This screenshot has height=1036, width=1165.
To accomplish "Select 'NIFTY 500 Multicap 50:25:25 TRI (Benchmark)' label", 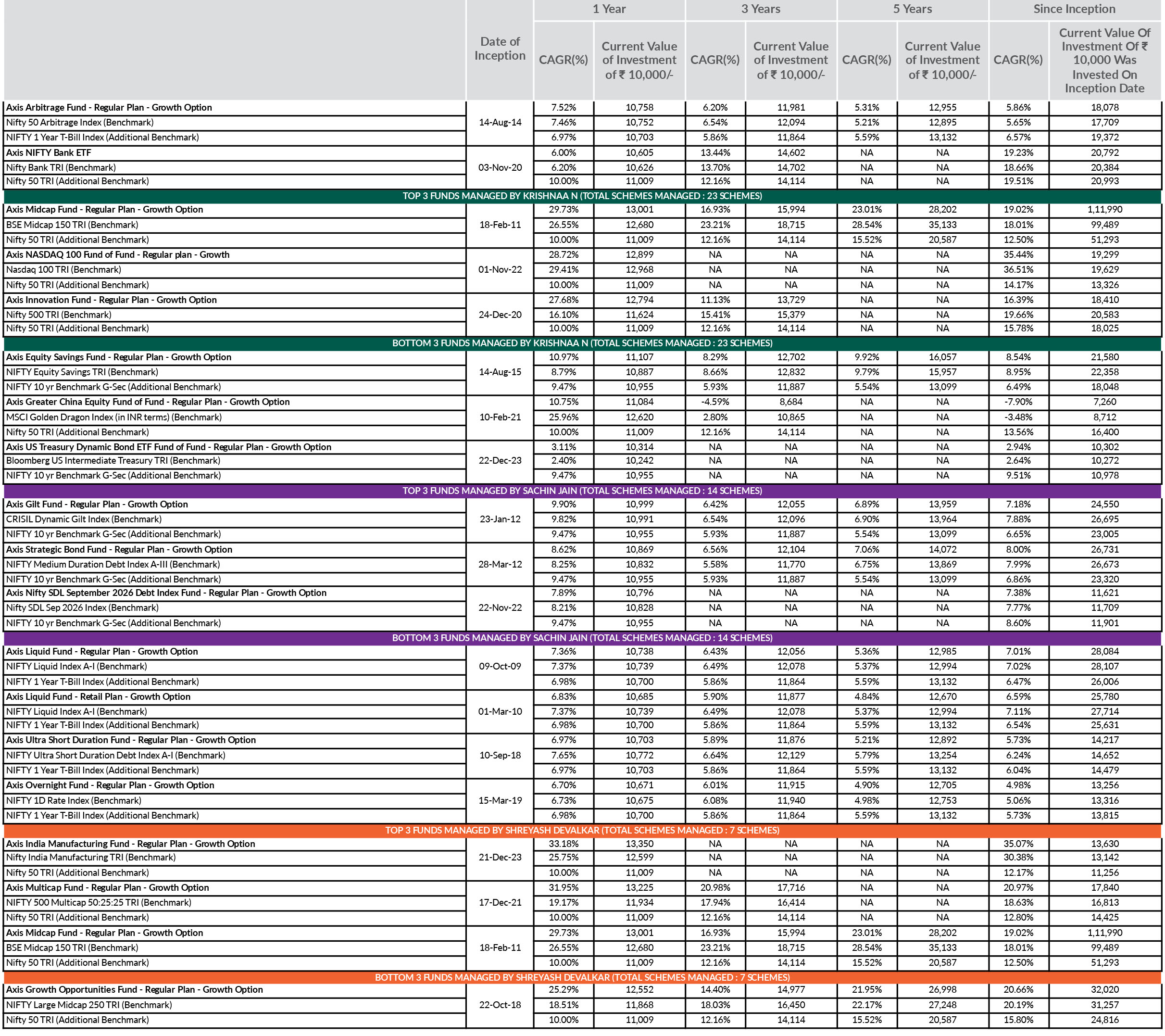I will [99, 902].
